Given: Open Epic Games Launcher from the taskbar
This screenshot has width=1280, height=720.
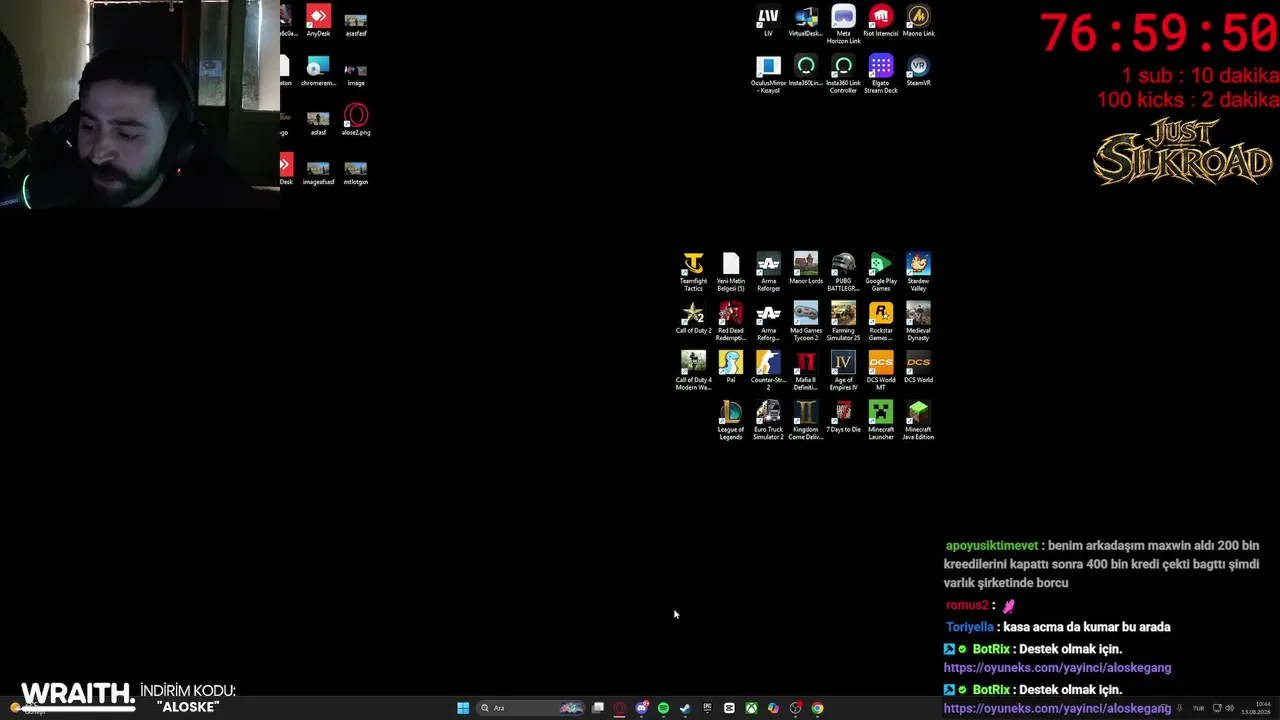Looking at the screenshot, I should pos(707,708).
